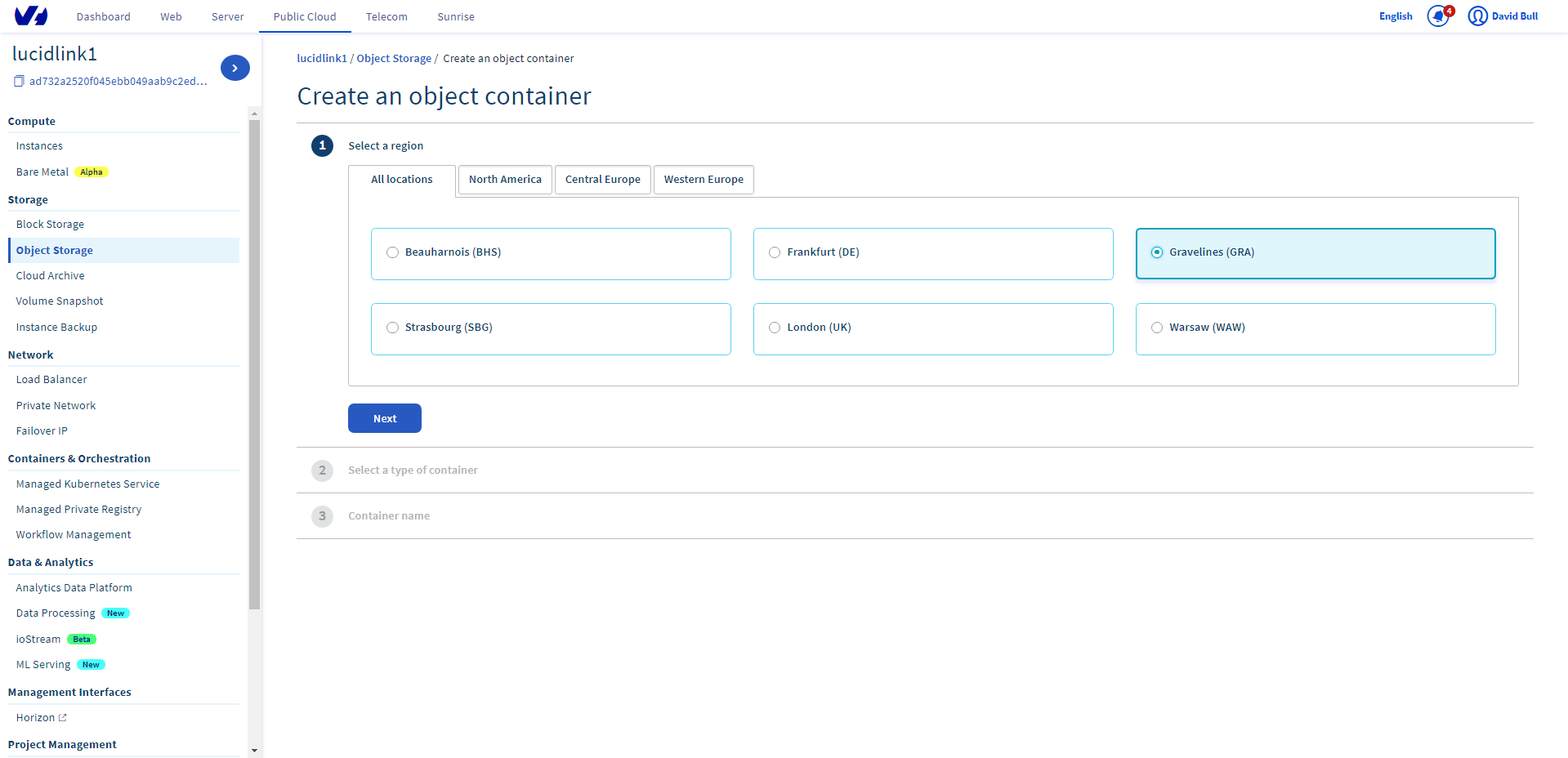Image resolution: width=1568 pixels, height=758 pixels.
Task: Click the blue sidebar arrow button
Action: pos(235,68)
